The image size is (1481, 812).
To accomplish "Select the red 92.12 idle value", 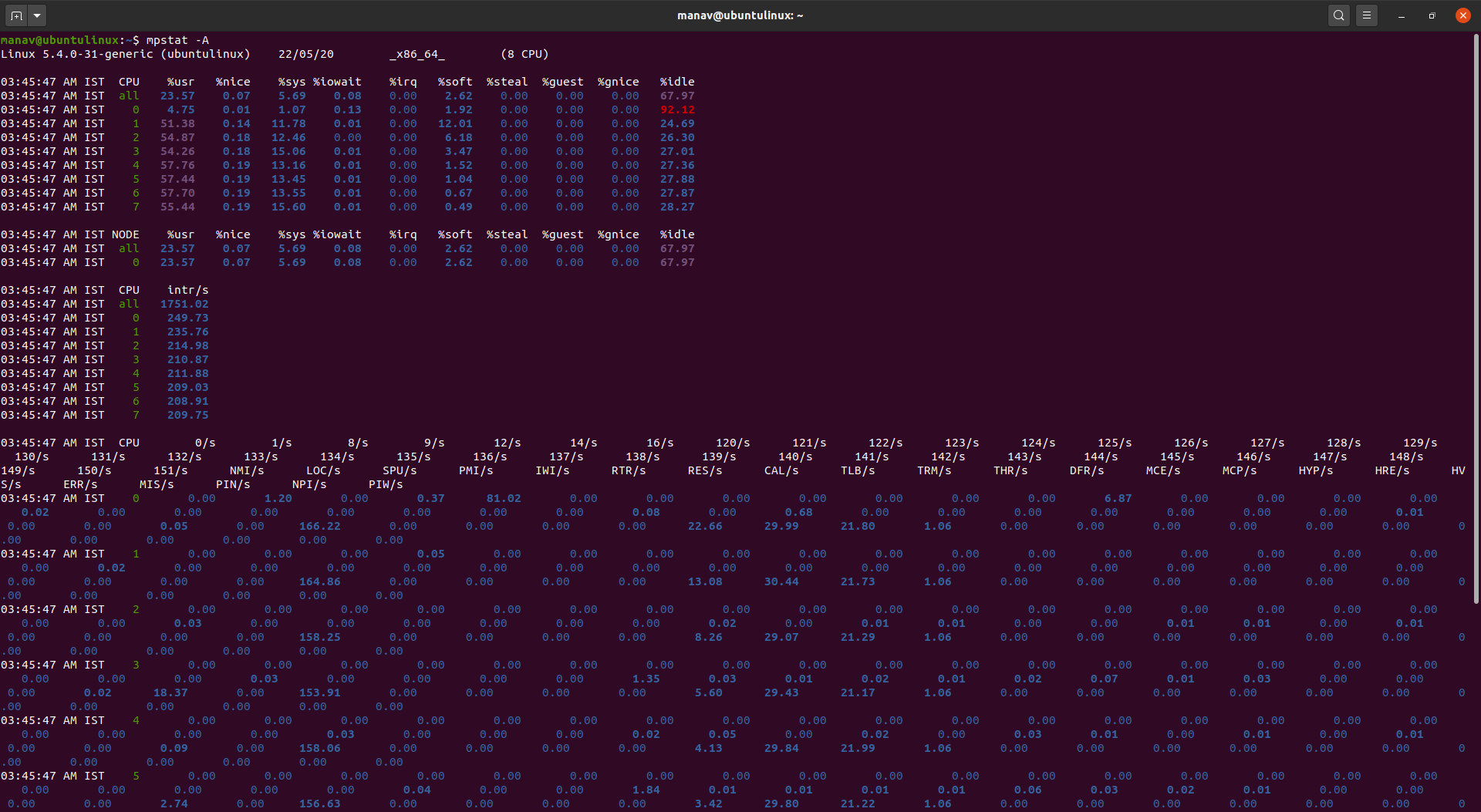I will [x=677, y=110].
